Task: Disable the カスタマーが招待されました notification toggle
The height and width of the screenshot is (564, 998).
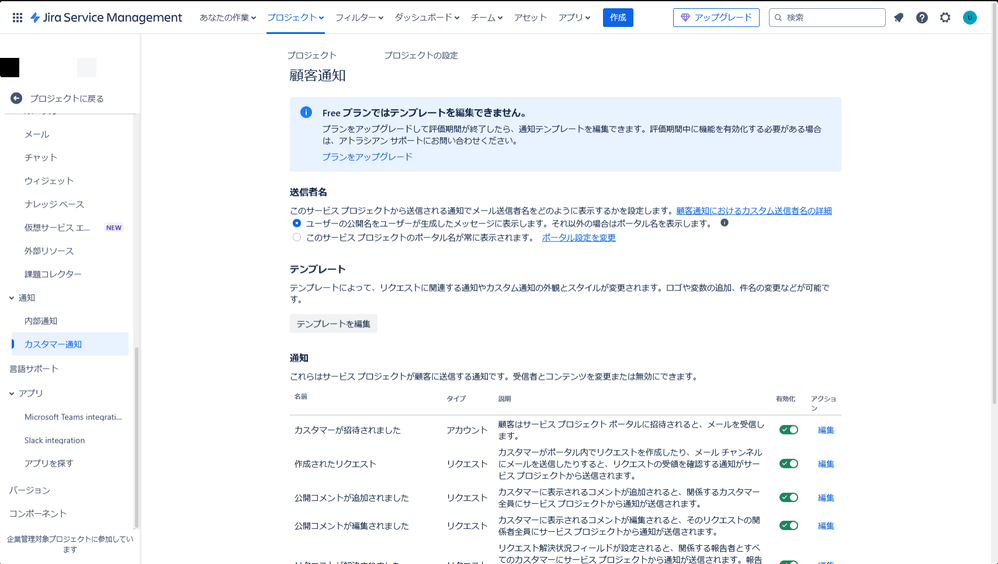Action: 789,430
